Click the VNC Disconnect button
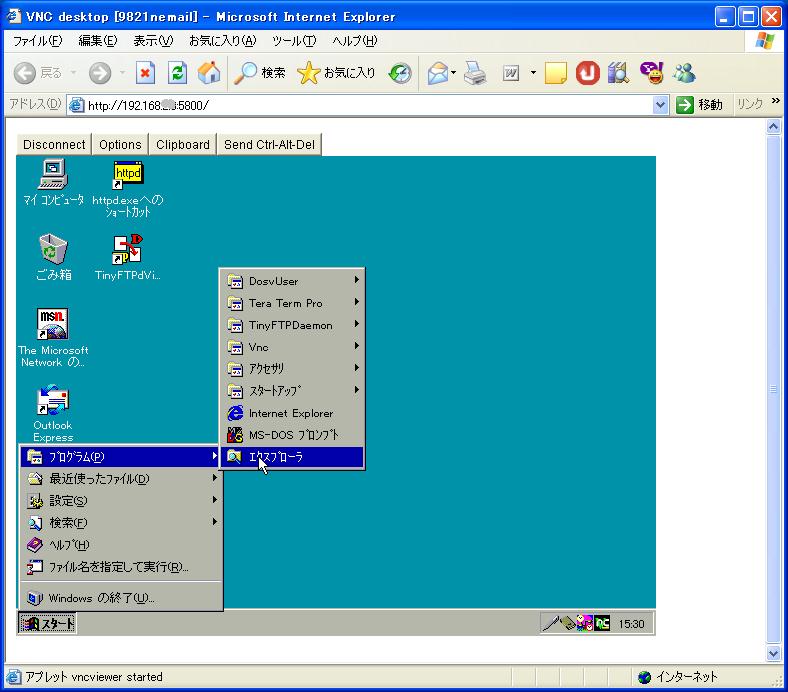This screenshot has height=692, width=788. [x=54, y=145]
